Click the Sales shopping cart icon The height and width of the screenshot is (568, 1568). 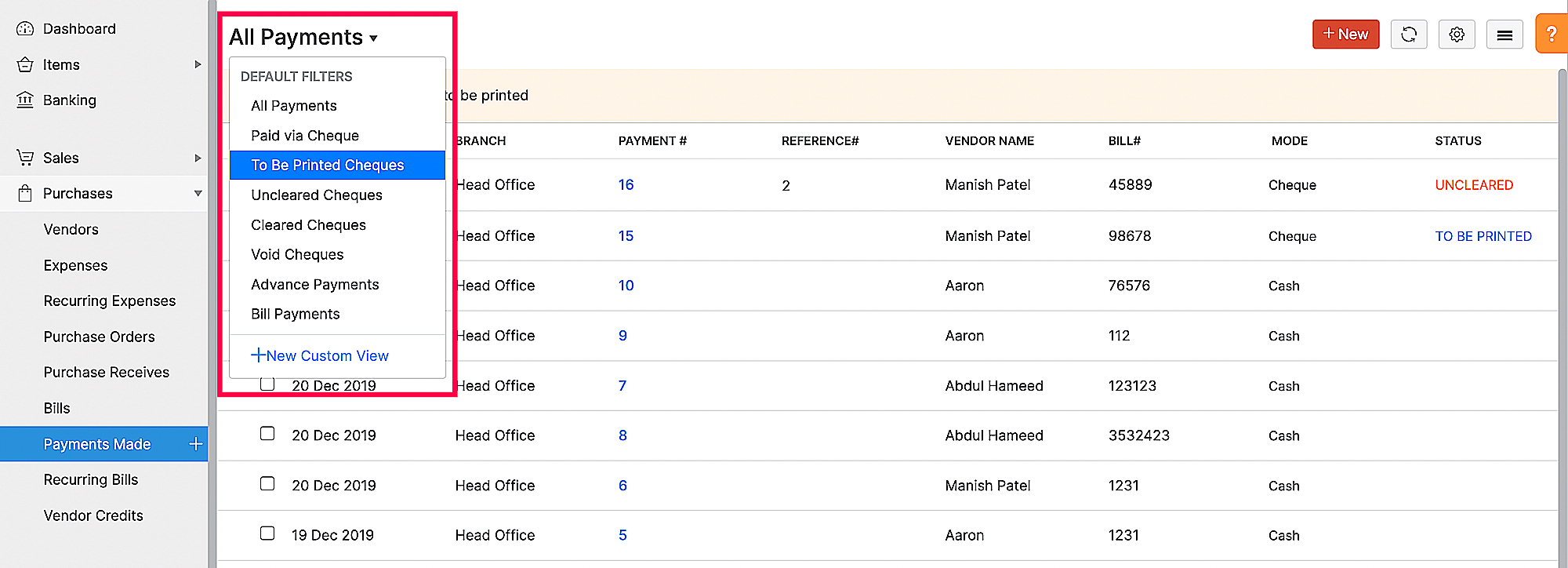coord(25,158)
